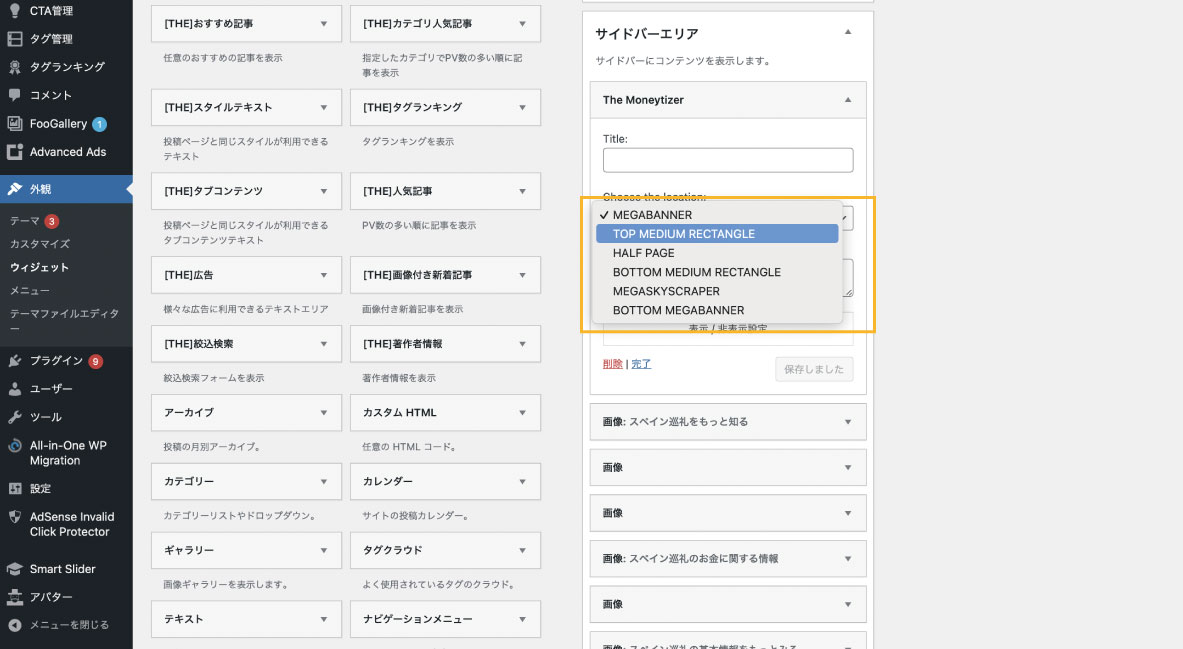This screenshot has height=649, width=1183.
Task: Expand the [THE]広告 widget
Action: pos(324,275)
